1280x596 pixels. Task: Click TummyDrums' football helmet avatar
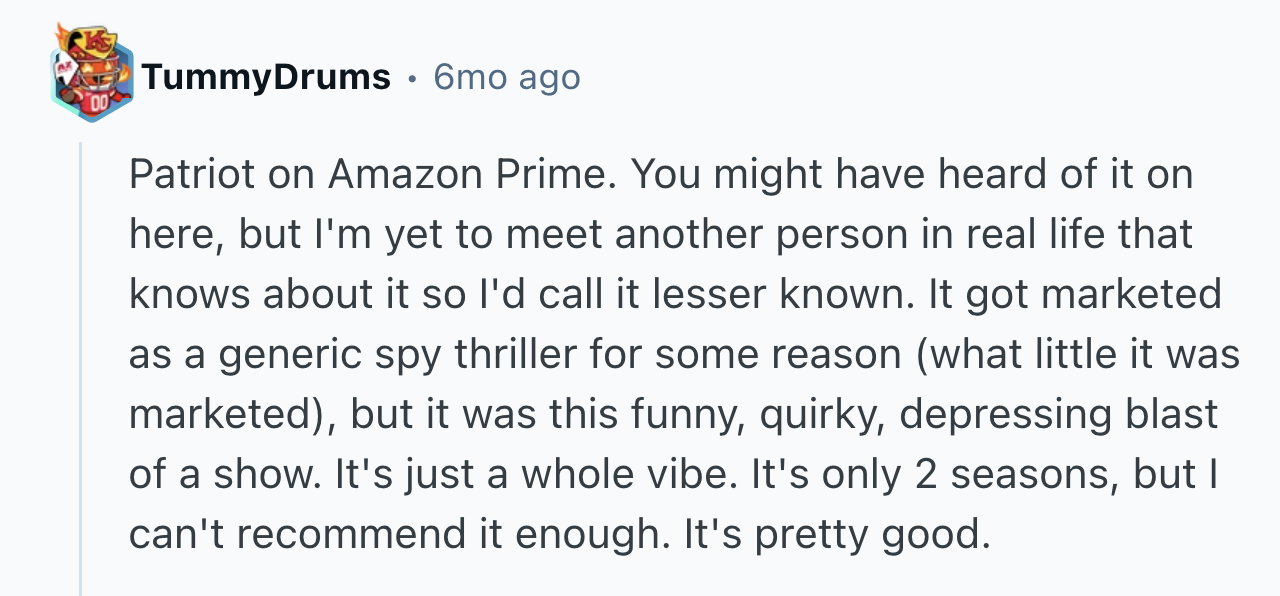pos(91,76)
